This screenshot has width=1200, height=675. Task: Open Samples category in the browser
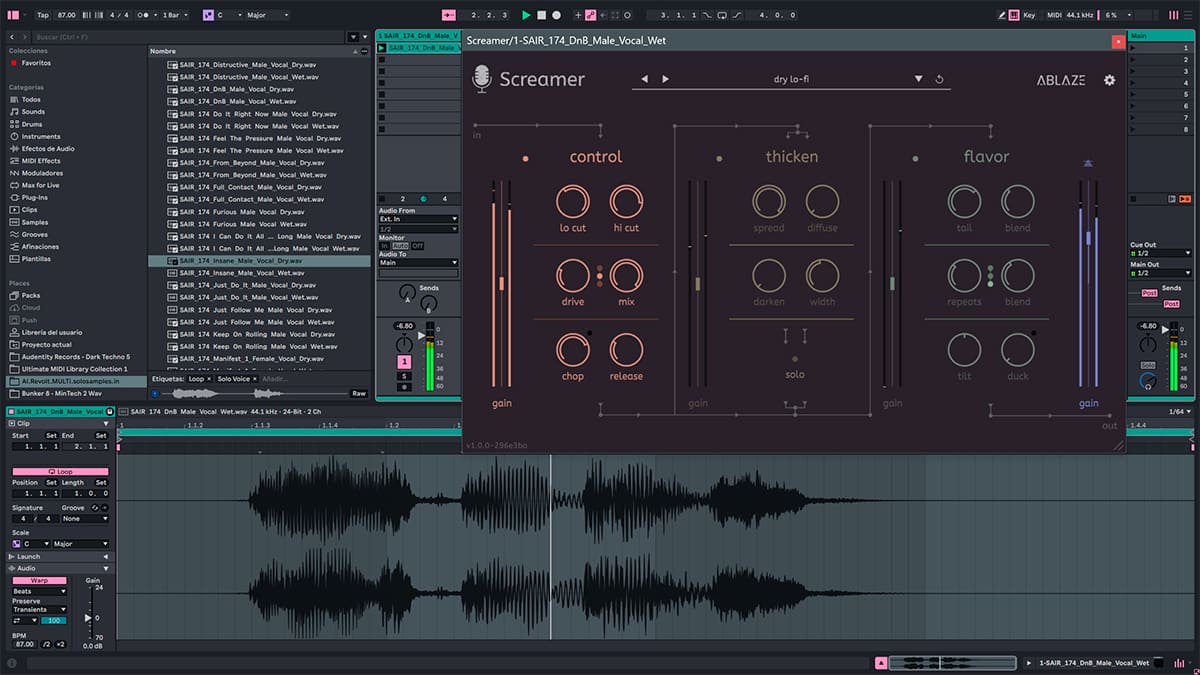click(35, 222)
